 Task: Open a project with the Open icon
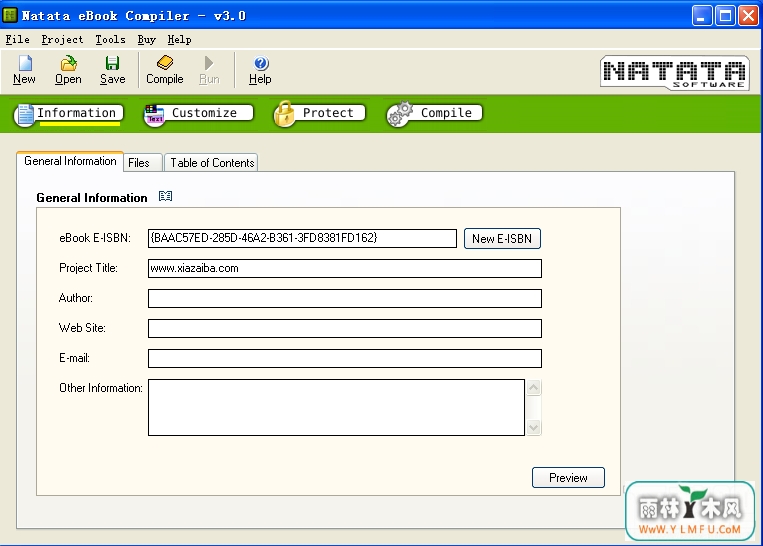(x=68, y=70)
